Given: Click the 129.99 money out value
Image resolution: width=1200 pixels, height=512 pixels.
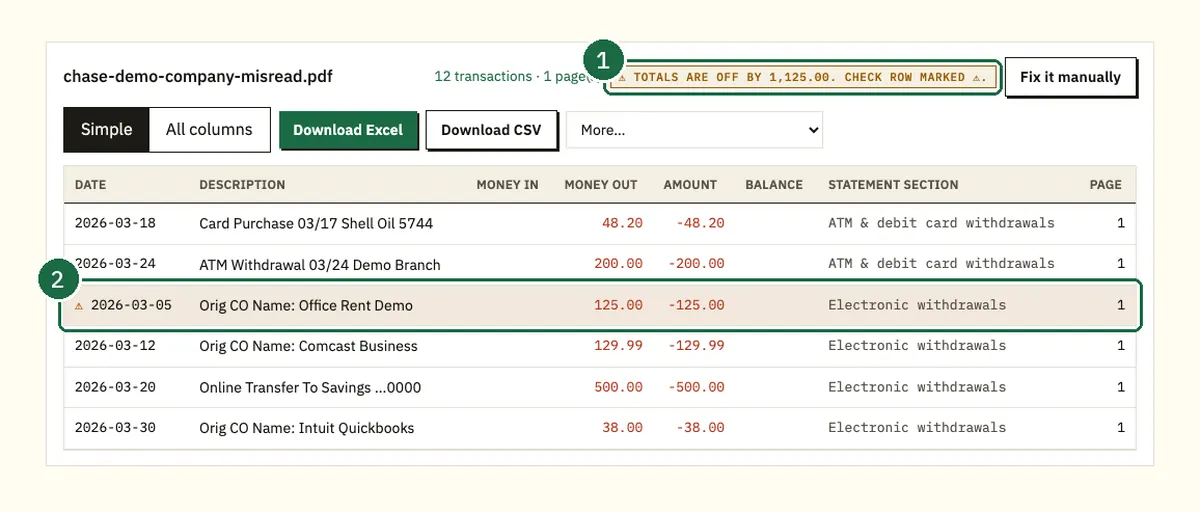Looking at the screenshot, I should pyautogui.click(x=618, y=346).
